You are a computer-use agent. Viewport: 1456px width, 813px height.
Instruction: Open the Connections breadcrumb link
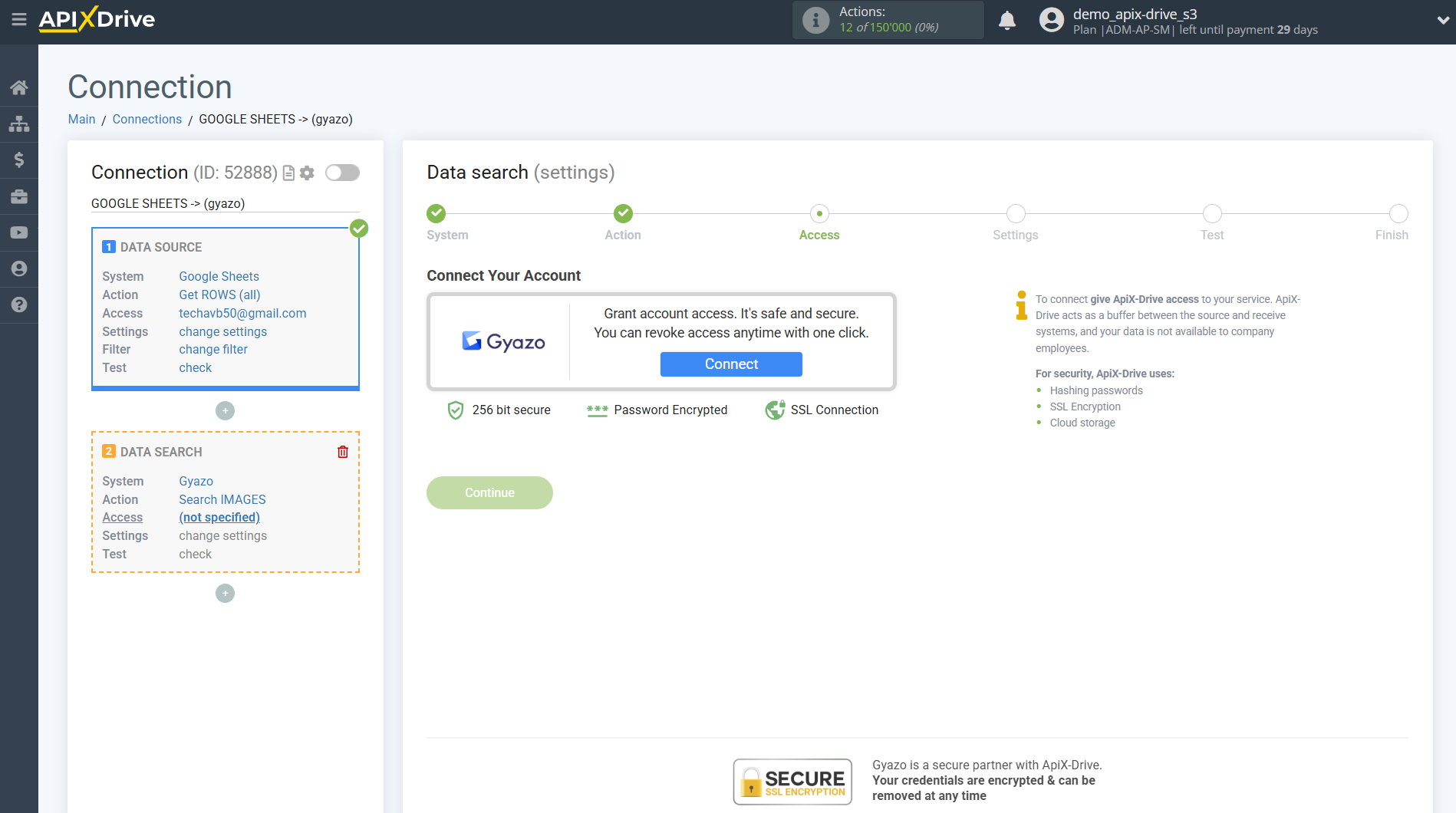pyautogui.click(x=147, y=119)
